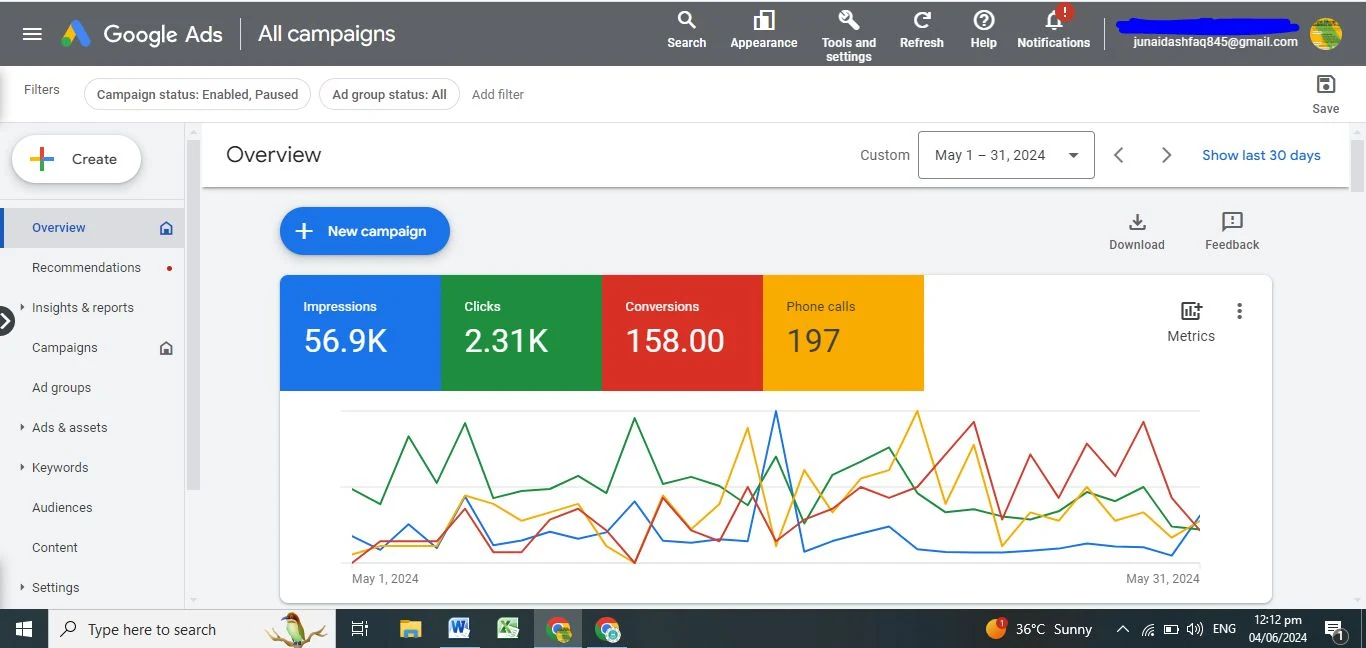Select the yellow Phone calls metric tile
The width and height of the screenshot is (1366, 648).
(843, 333)
